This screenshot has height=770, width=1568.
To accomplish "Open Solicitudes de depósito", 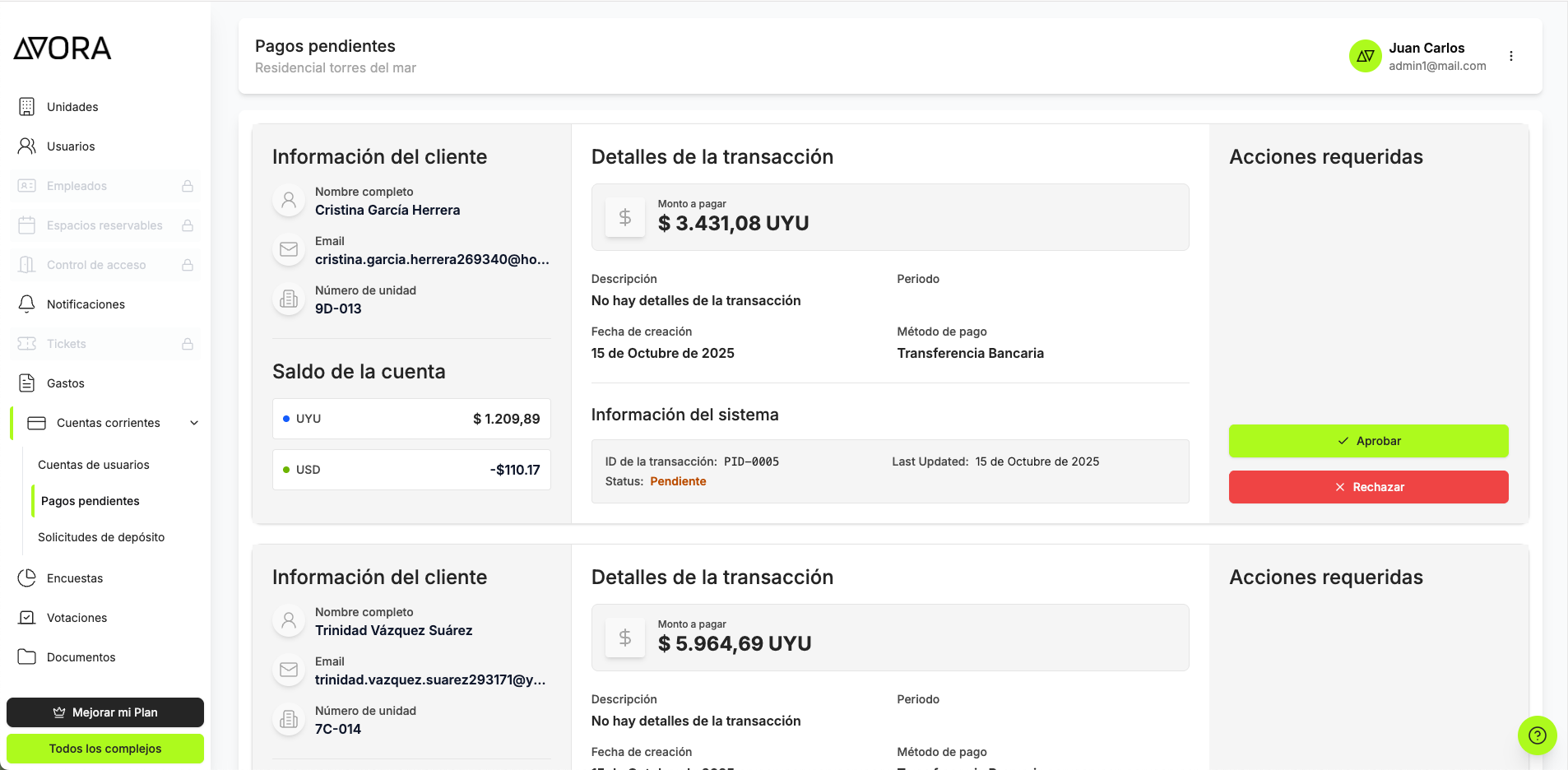I will (101, 536).
